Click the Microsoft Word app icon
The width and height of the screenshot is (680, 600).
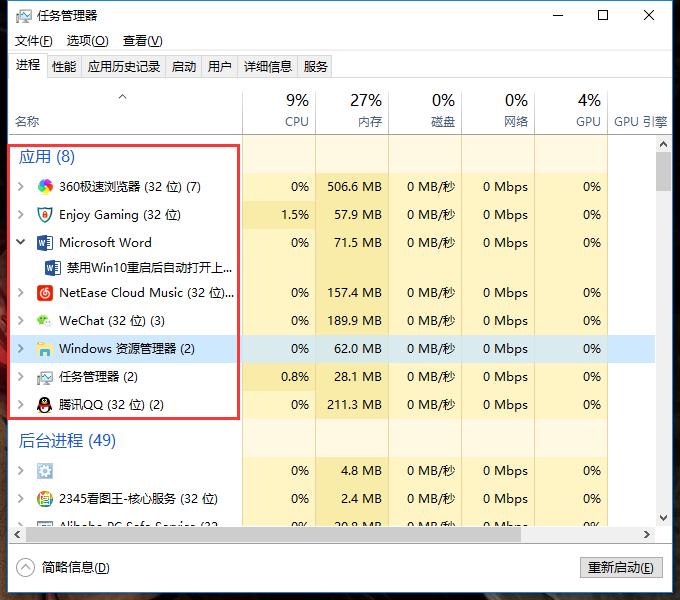[45, 243]
